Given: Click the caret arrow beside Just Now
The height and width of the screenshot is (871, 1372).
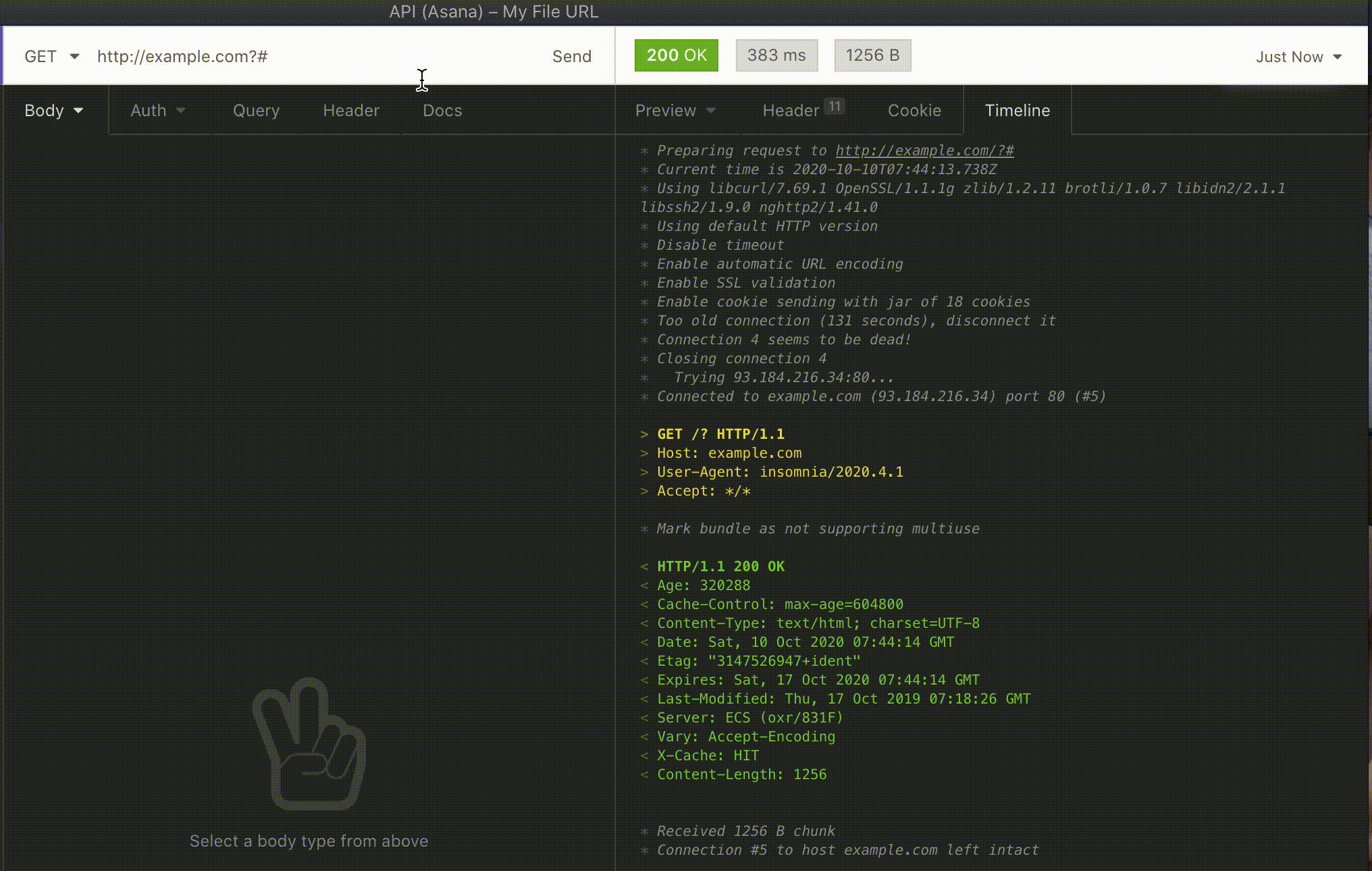Looking at the screenshot, I should tap(1338, 57).
